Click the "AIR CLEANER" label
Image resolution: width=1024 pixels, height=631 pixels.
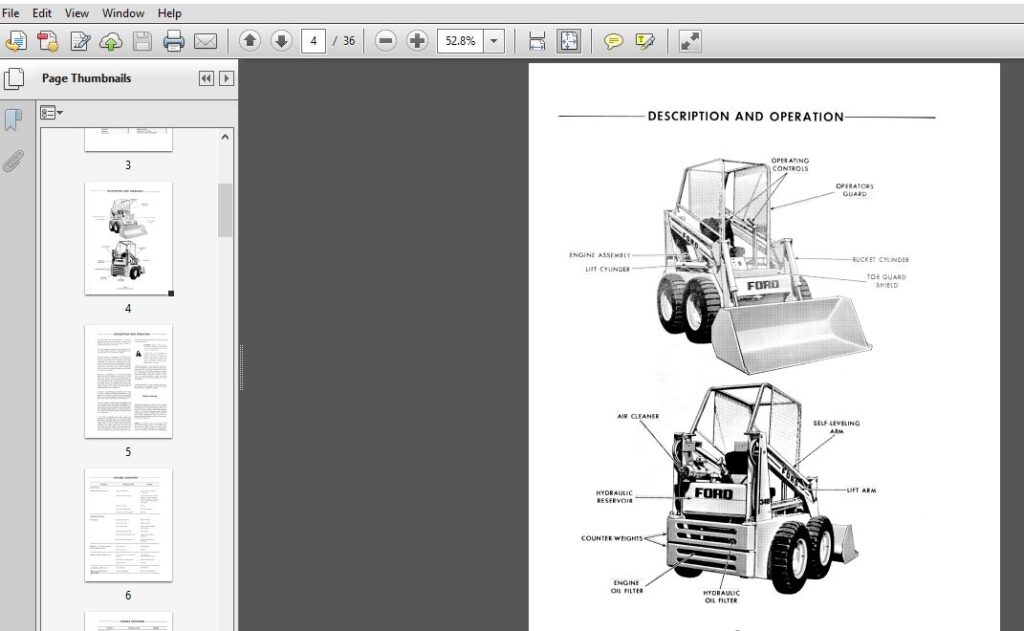point(638,416)
